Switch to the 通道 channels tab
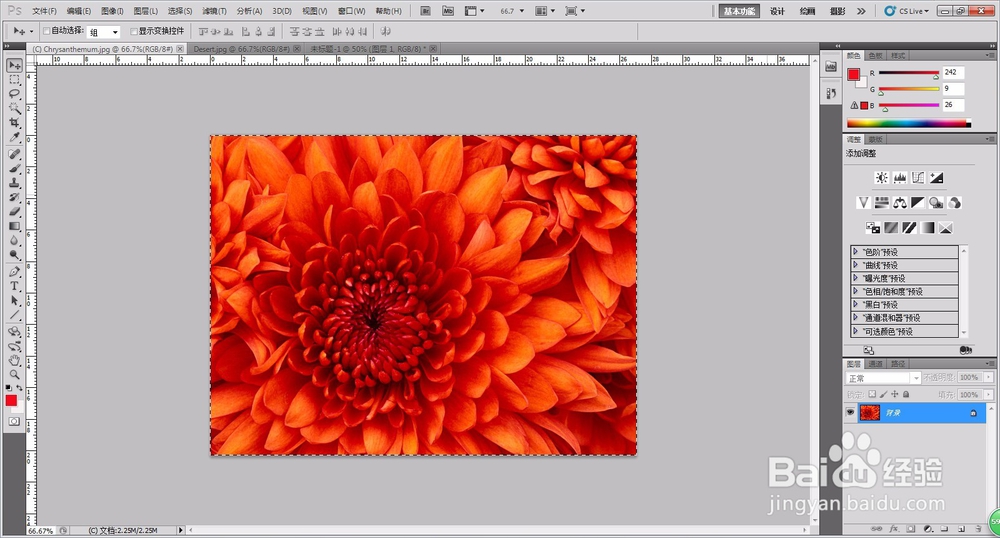 [875, 363]
